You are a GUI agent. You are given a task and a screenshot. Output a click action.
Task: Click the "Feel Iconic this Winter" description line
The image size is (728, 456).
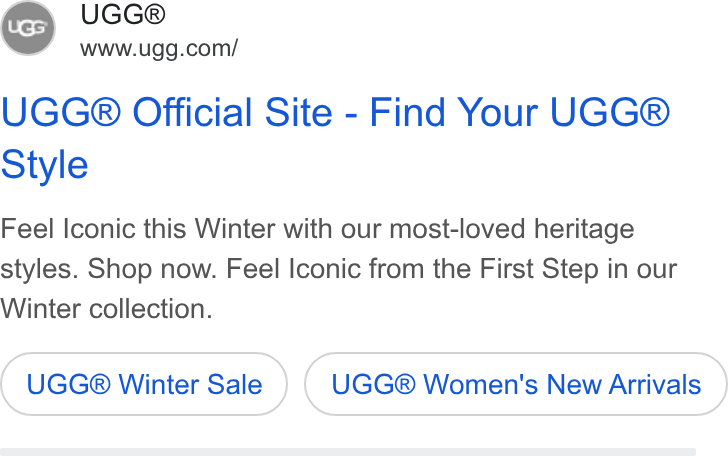click(317, 229)
